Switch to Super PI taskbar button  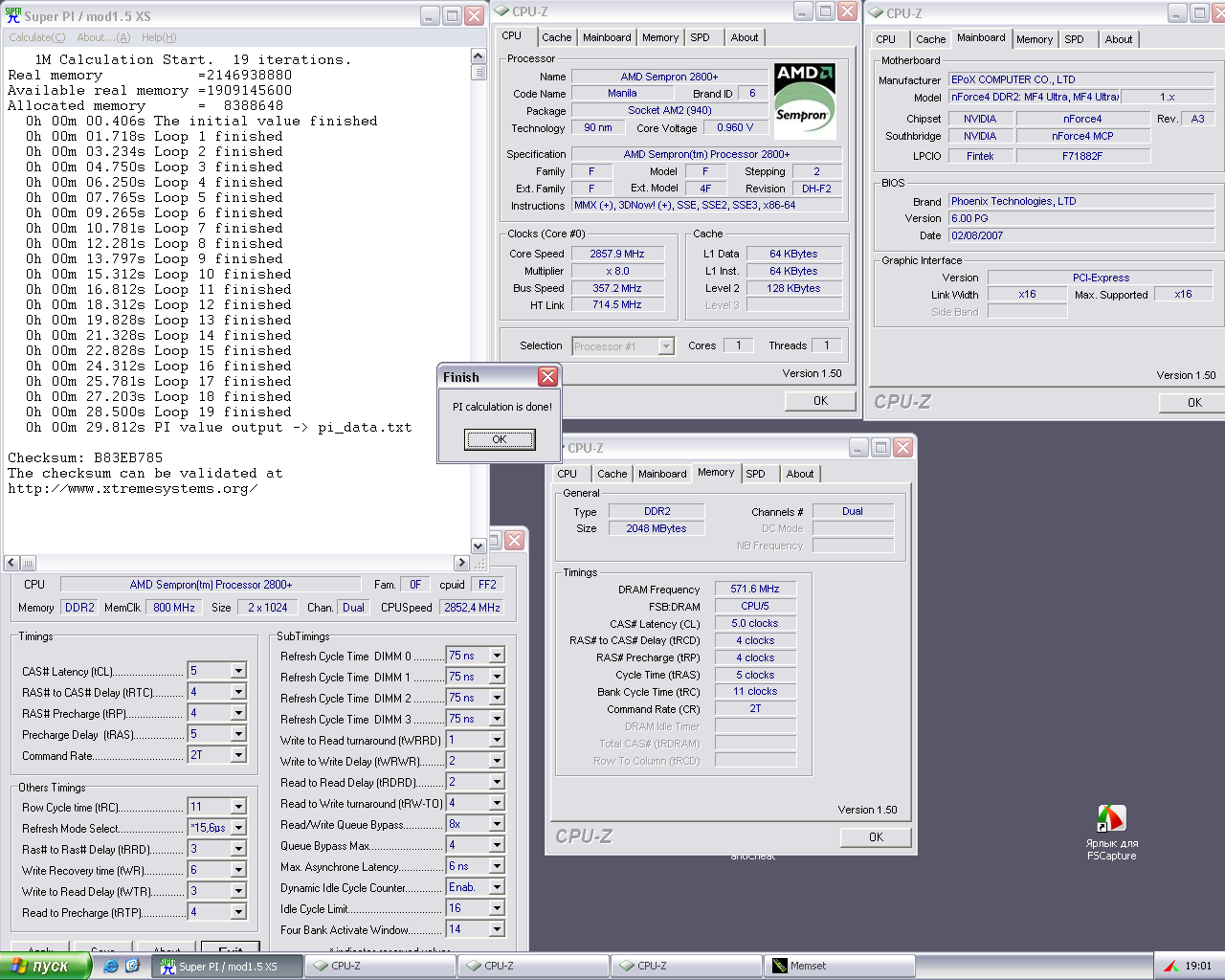(x=229, y=967)
